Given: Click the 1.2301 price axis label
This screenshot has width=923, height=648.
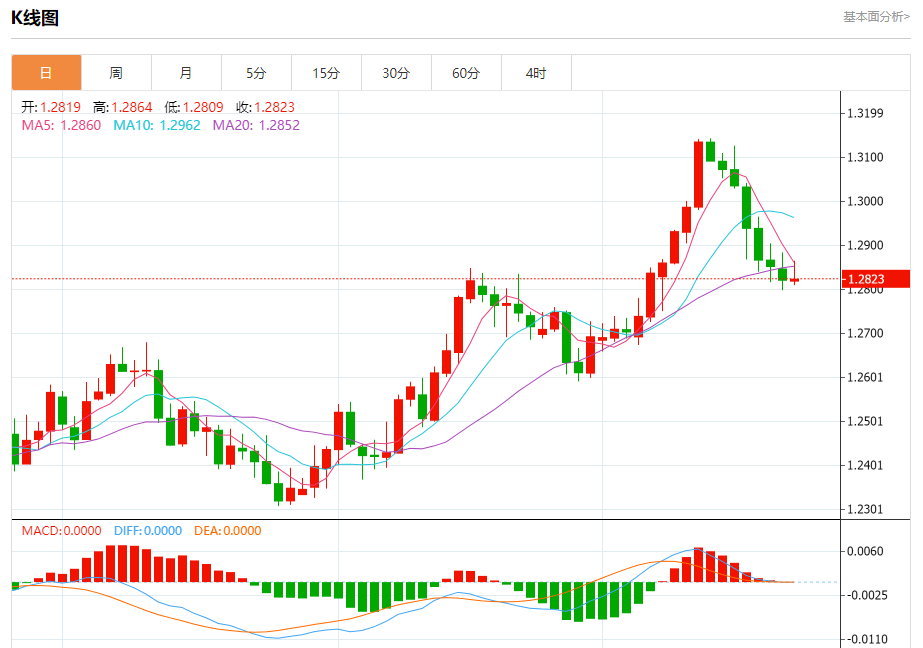Looking at the screenshot, I should (x=865, y=510).
